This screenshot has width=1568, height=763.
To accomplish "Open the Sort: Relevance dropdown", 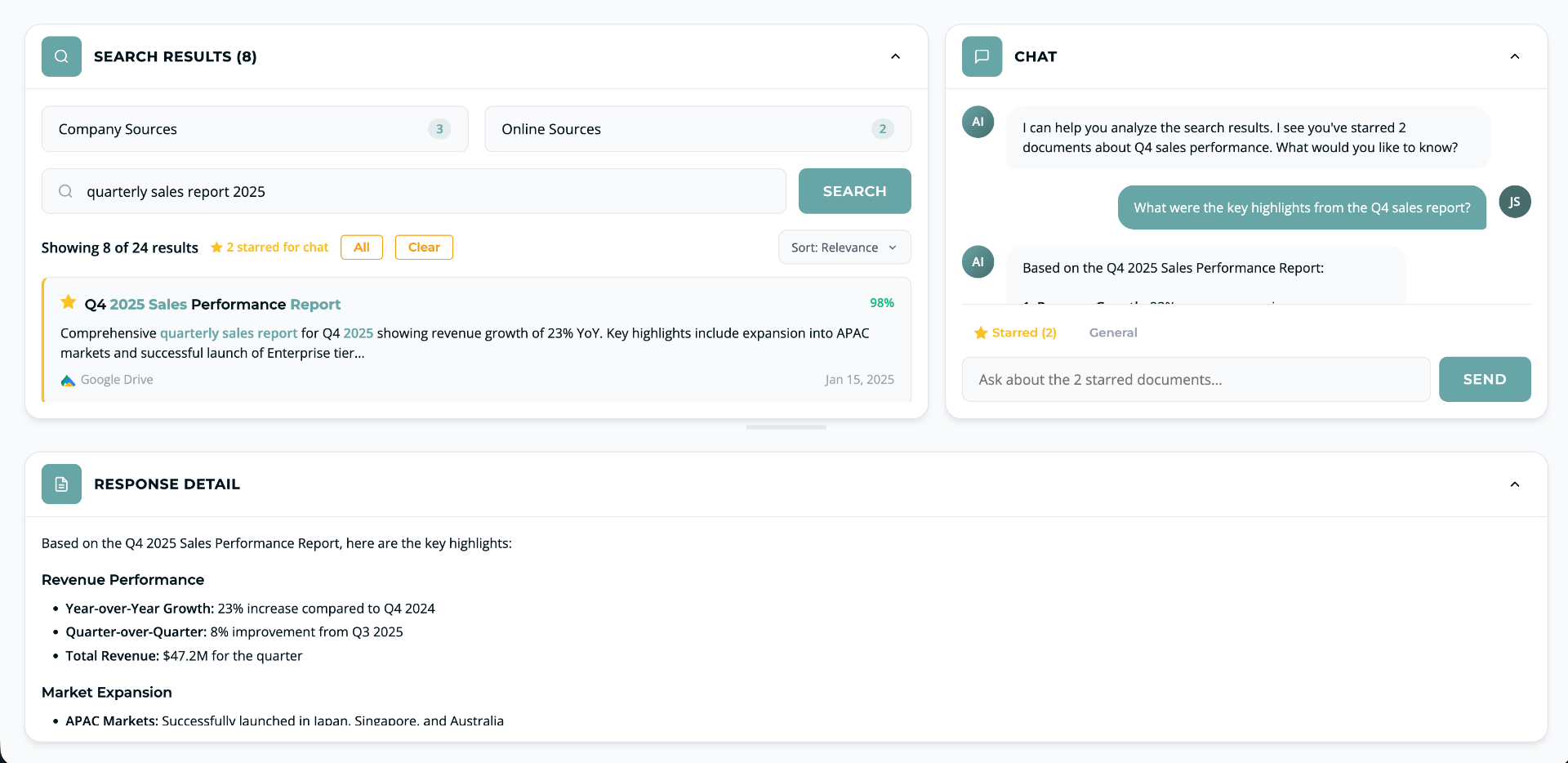I will (x=844, y=247).
